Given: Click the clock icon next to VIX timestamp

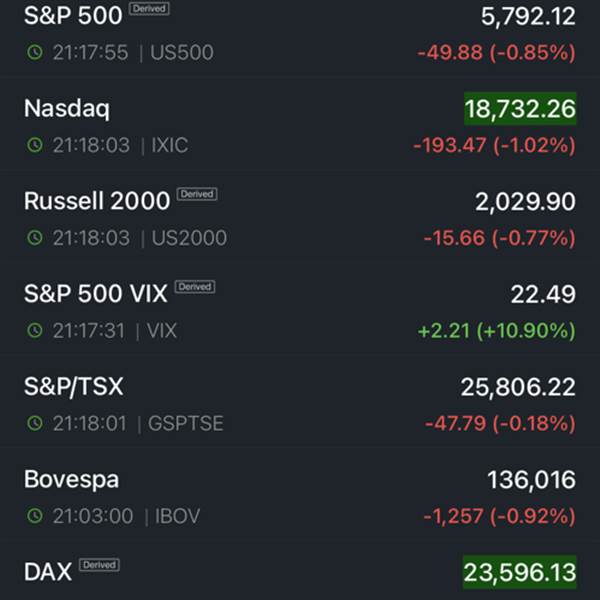Looking at the screenshot, I should point(35,330).
